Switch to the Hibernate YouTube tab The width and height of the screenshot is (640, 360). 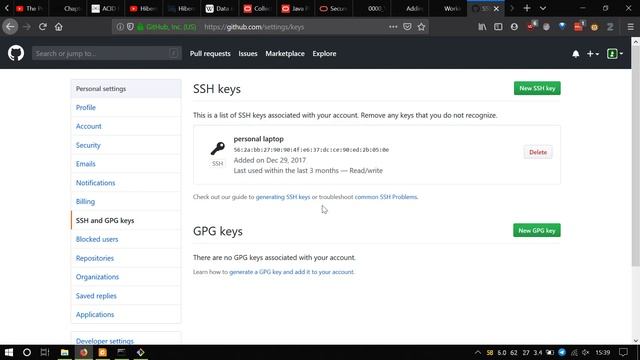tap(143, 8)
